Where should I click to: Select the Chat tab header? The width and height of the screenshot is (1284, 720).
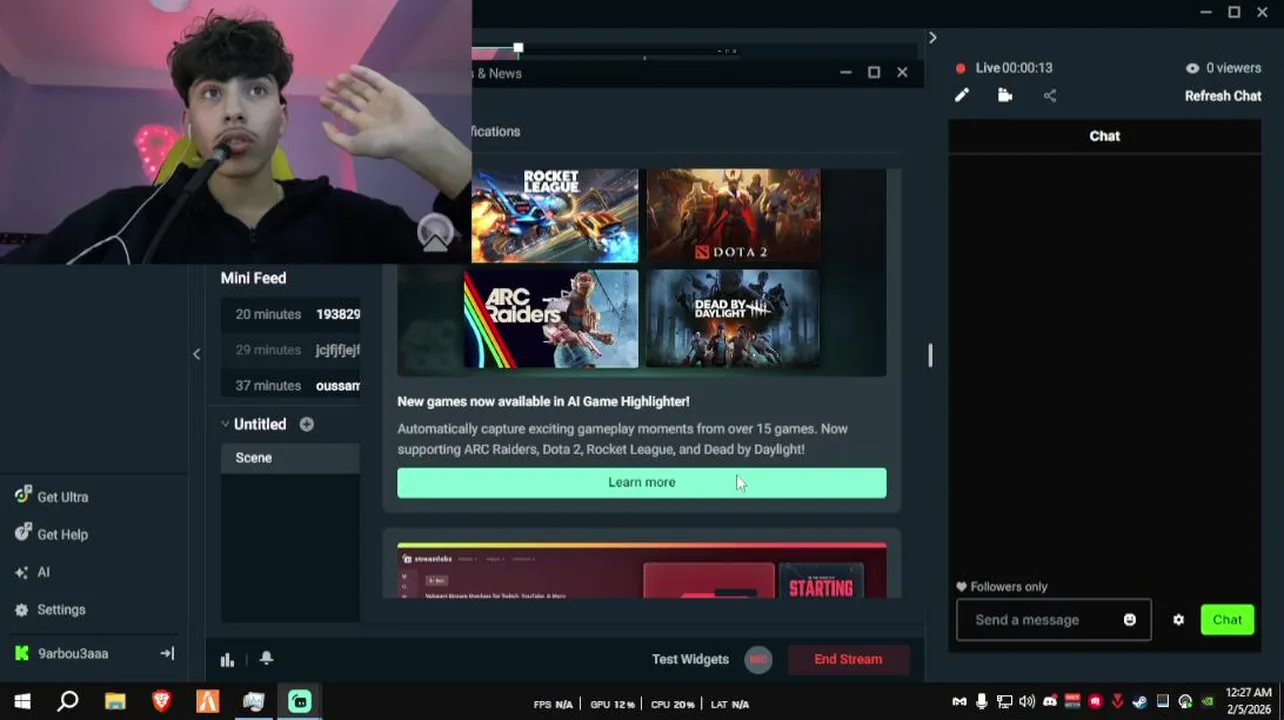point(1104,136)
